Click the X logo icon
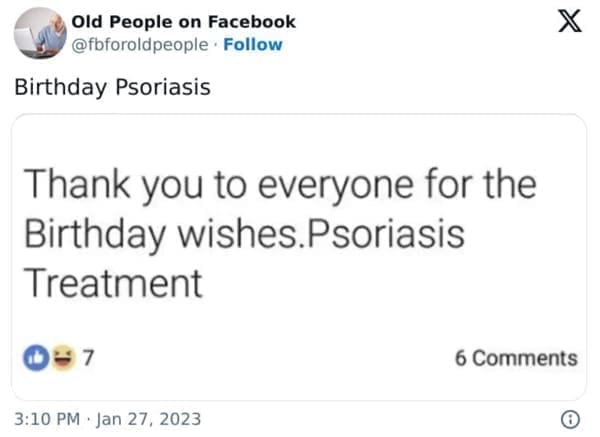600x437 pixels. pos(568,23)
